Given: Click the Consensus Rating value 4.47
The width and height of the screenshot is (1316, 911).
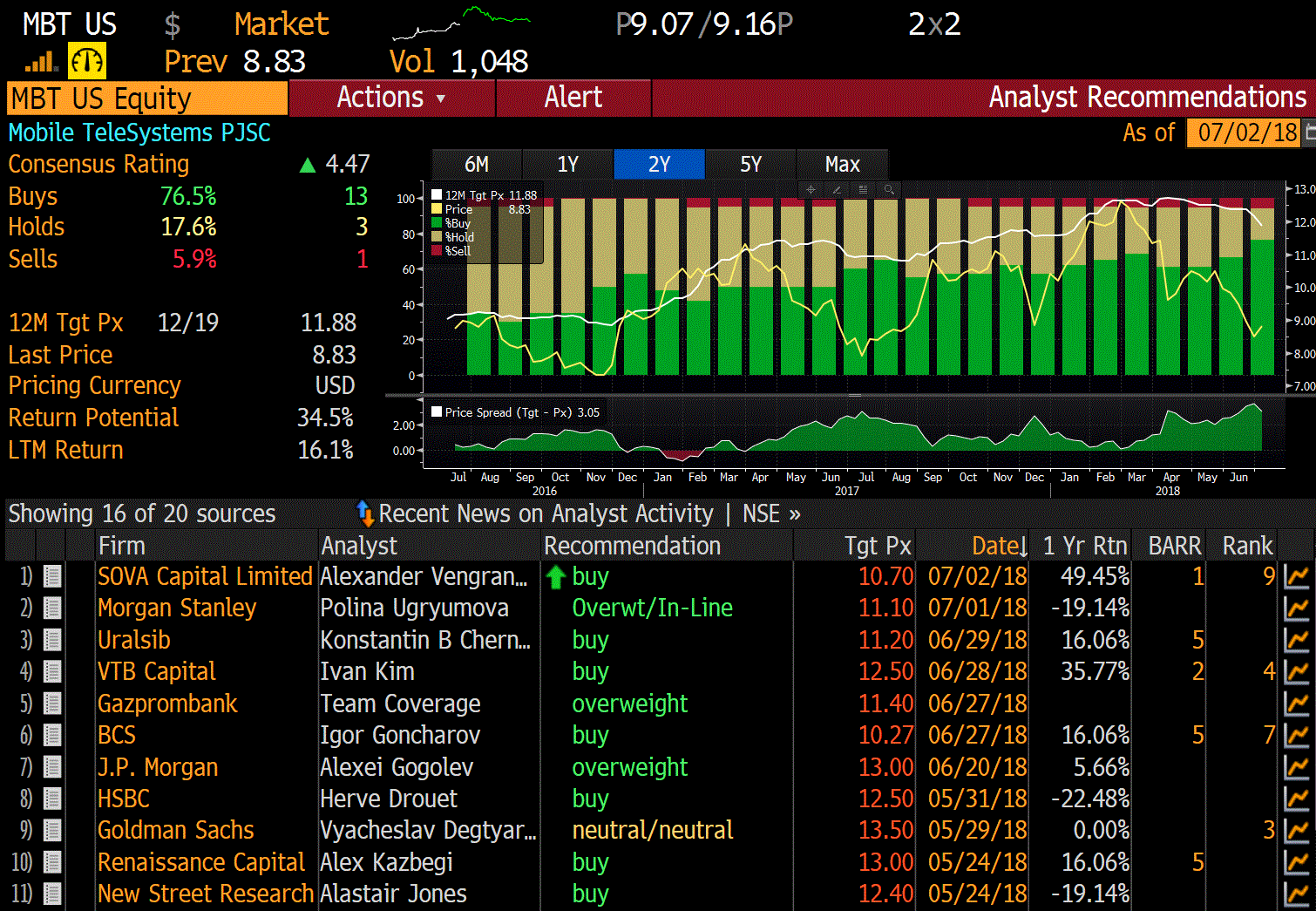Looking at the screenshot, I should click(x=347, y=164).
